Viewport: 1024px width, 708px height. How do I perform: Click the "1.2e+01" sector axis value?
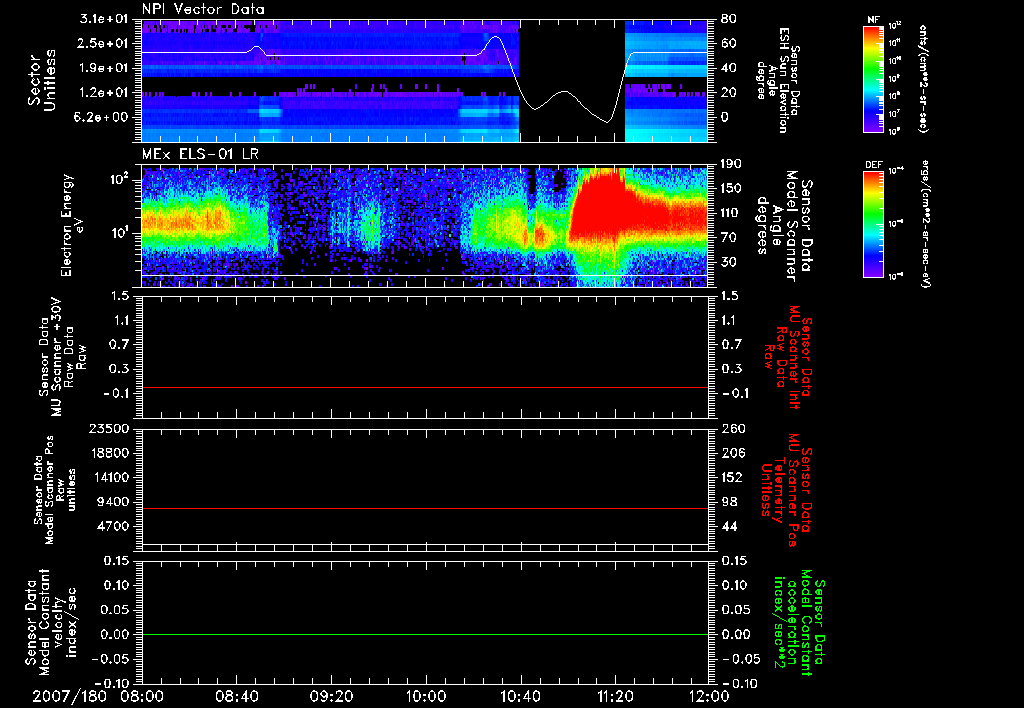(106, 93)
